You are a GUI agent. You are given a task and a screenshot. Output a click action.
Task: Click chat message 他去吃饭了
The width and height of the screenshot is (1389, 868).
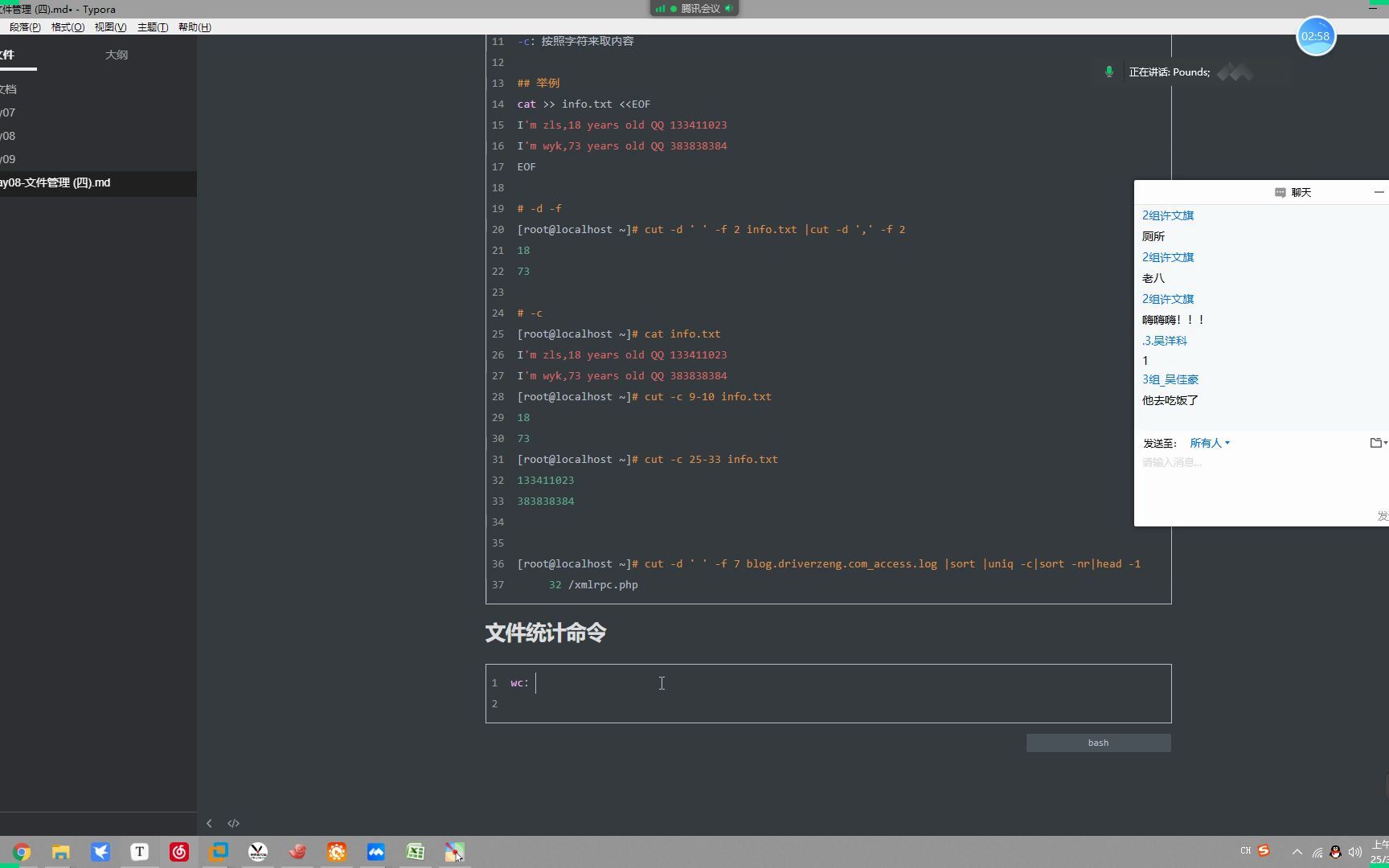[1170, 400]
